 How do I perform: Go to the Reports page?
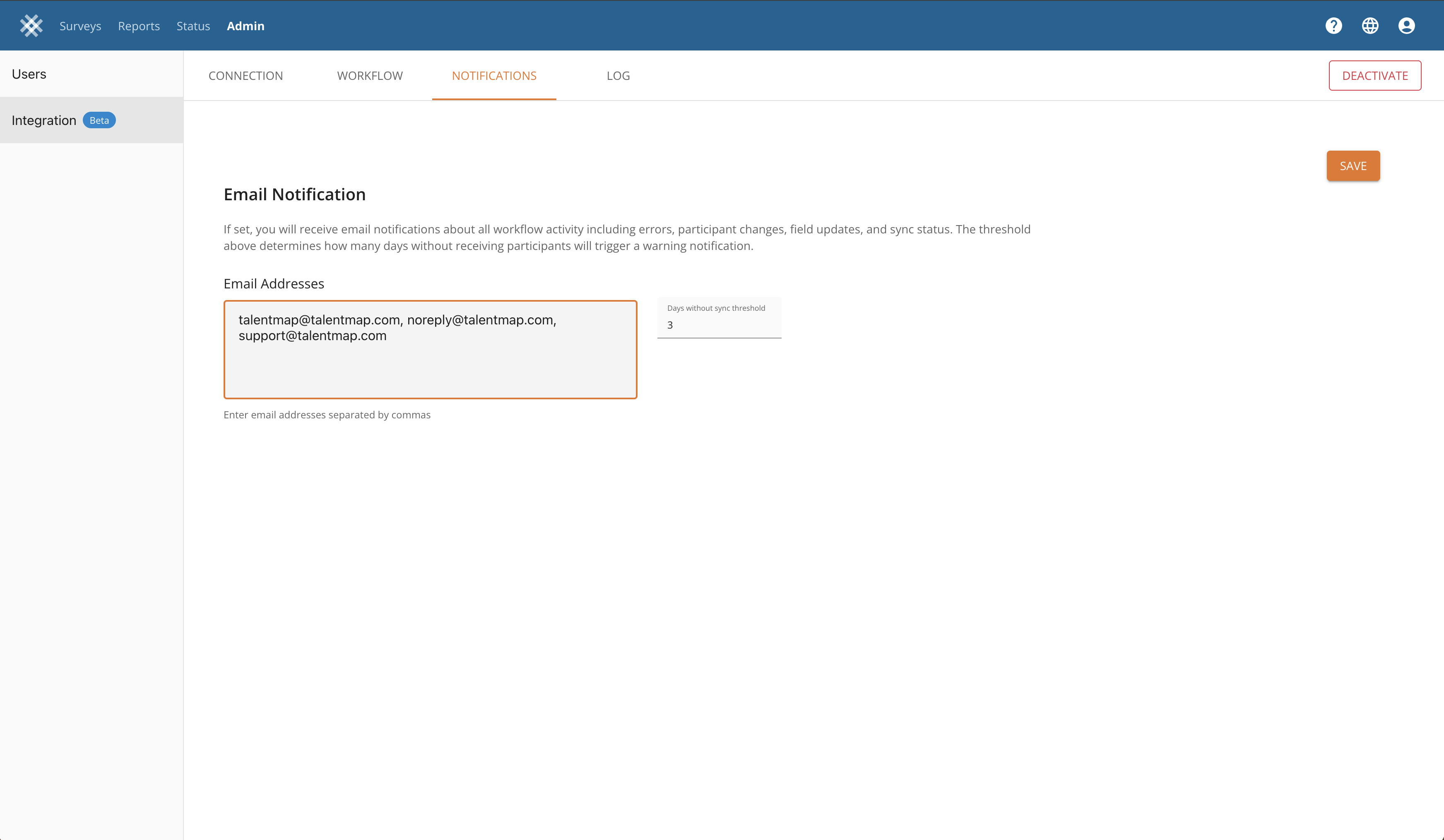(x=139, y=26)
